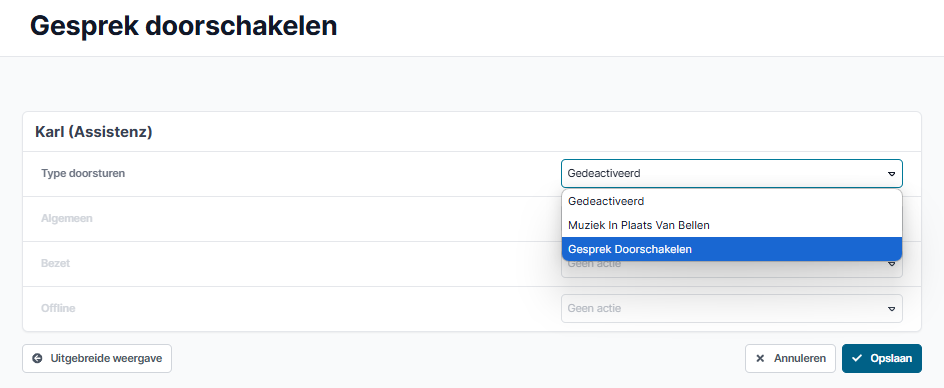The width and height of the screenshot is (944, 388).
Task: Click the back-arrow icon beside Uitgebreide weergave
Action: tap(37, 358)
